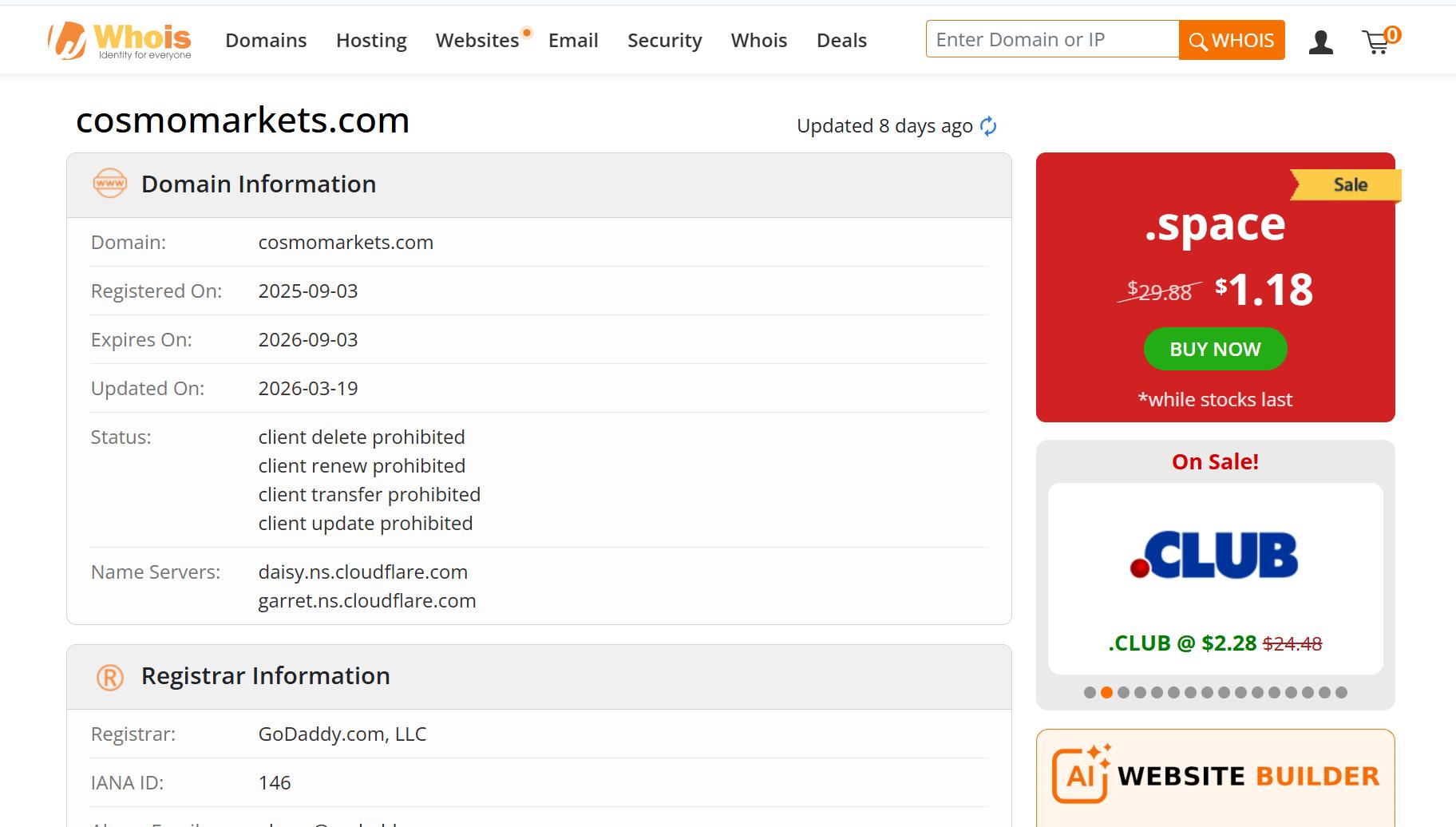Open the Deals menu
This screenshot has height=827, width=1456.
[841, 40]
